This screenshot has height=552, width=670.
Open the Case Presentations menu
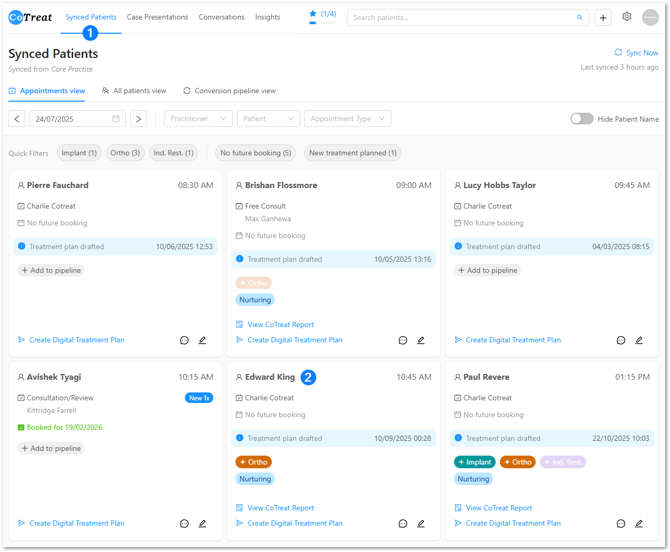[x=157, y=17]
